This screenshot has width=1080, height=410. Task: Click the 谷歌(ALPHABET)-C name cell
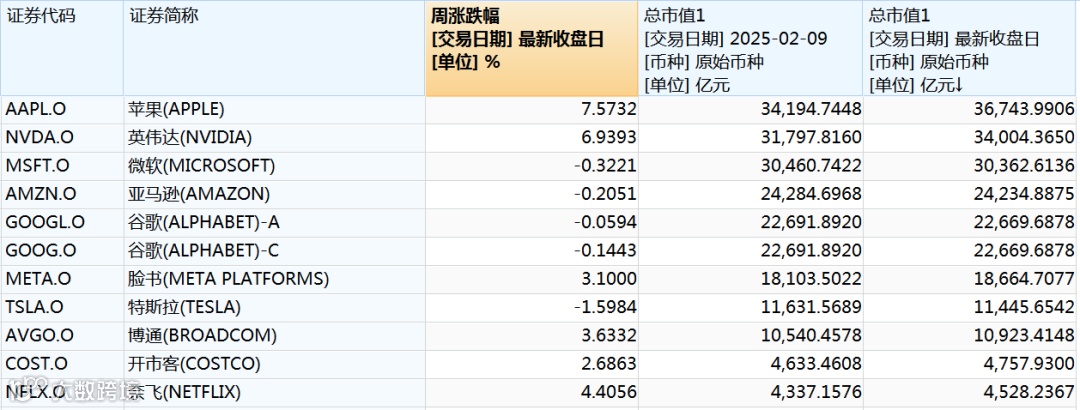coord(274,251)
